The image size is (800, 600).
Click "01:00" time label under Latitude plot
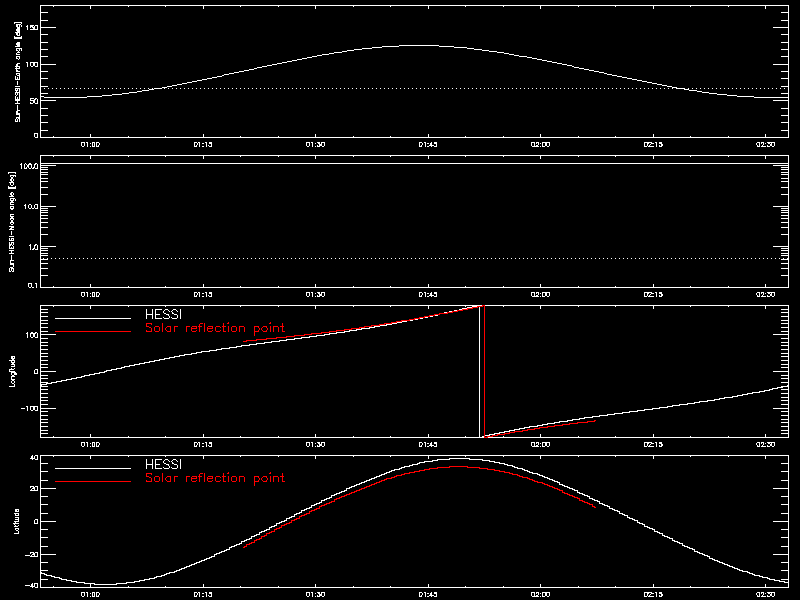[90, 594]
